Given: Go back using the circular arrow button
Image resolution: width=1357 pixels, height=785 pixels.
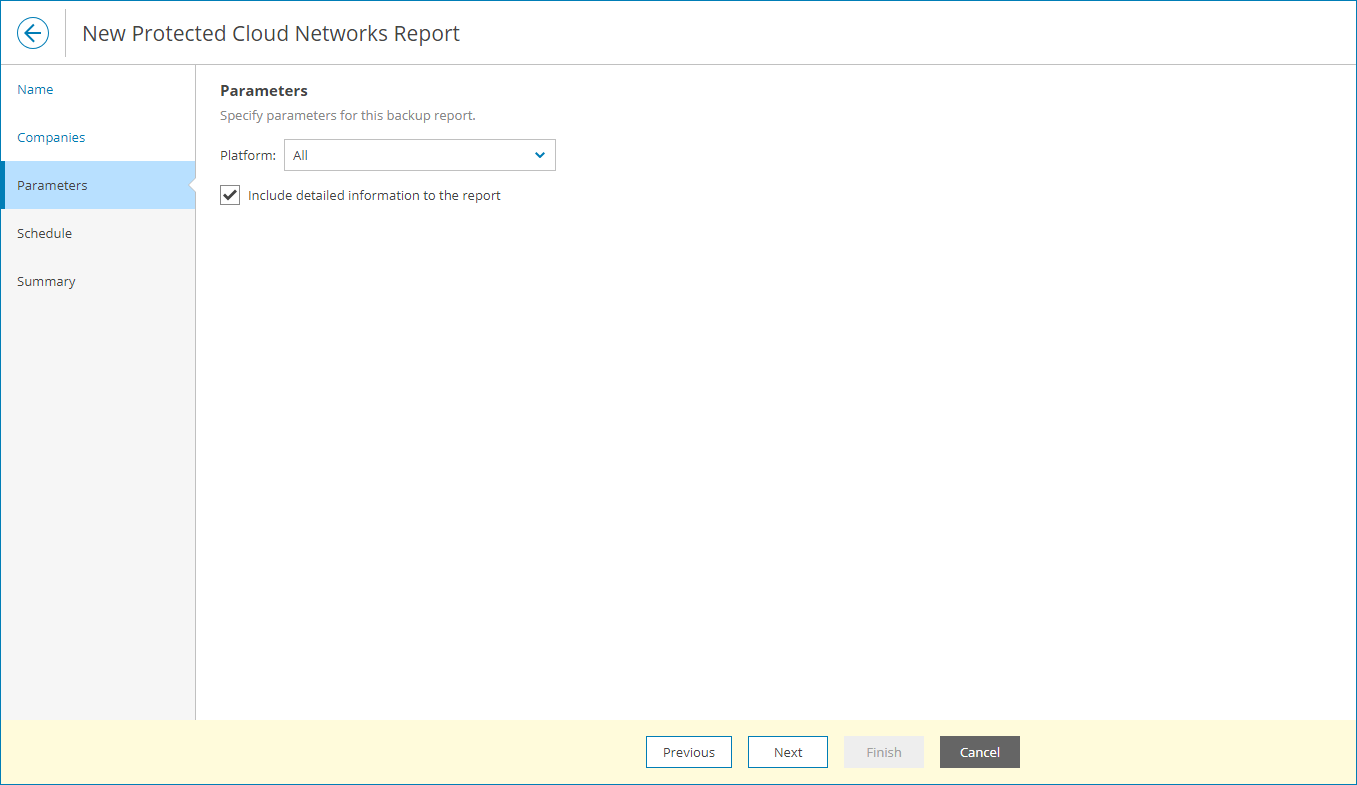Looking at the screenshot, I should click(33, 33).
